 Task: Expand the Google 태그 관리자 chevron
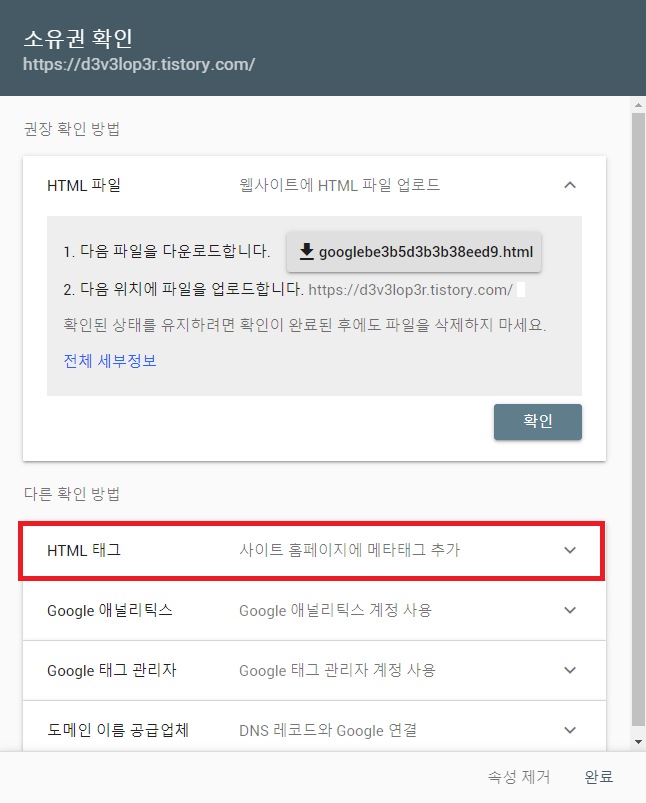click(570, 670)
